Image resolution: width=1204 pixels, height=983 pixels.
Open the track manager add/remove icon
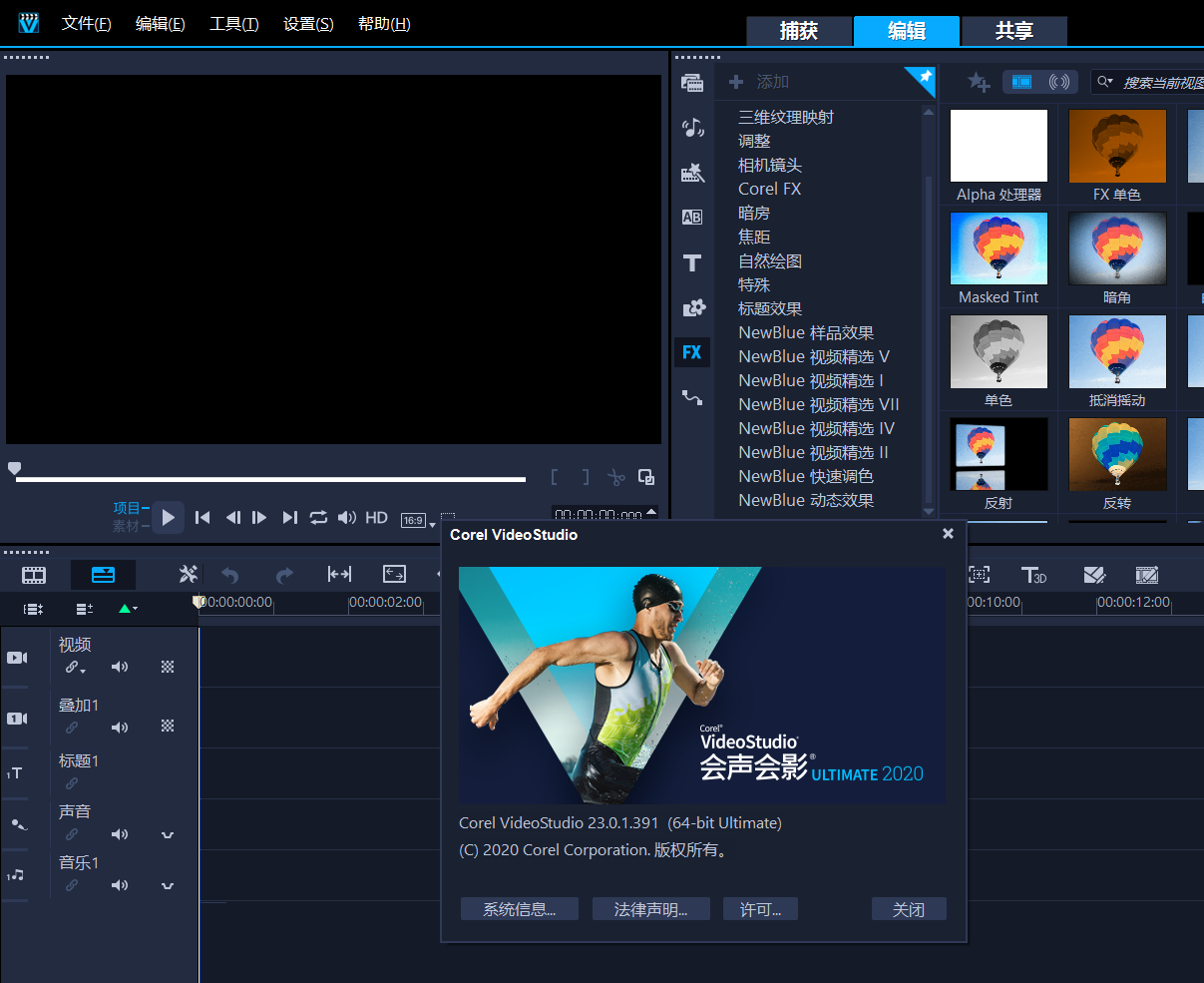[x=85, y=609]
